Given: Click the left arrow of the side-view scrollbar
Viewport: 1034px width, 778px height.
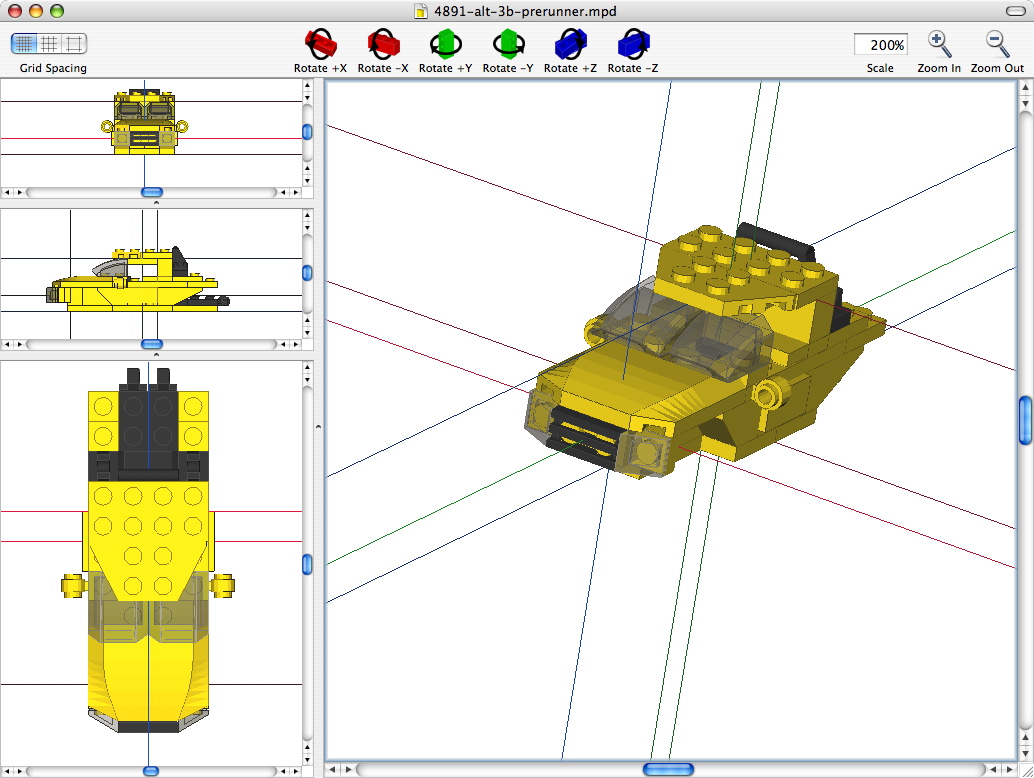Looking at the screenshot, I should click(x=8, y=345).
